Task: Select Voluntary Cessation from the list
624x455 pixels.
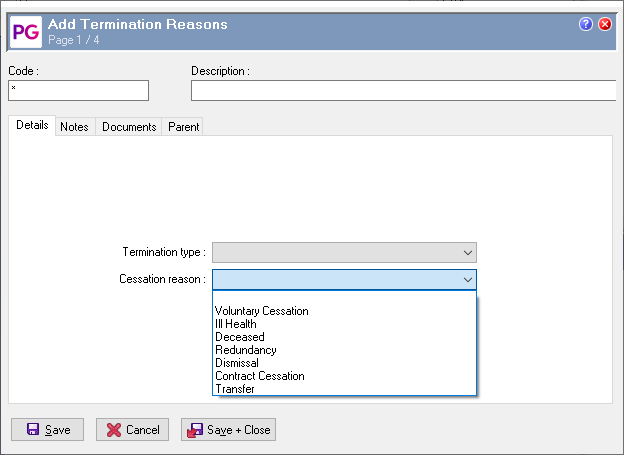Action: [262, 311]
